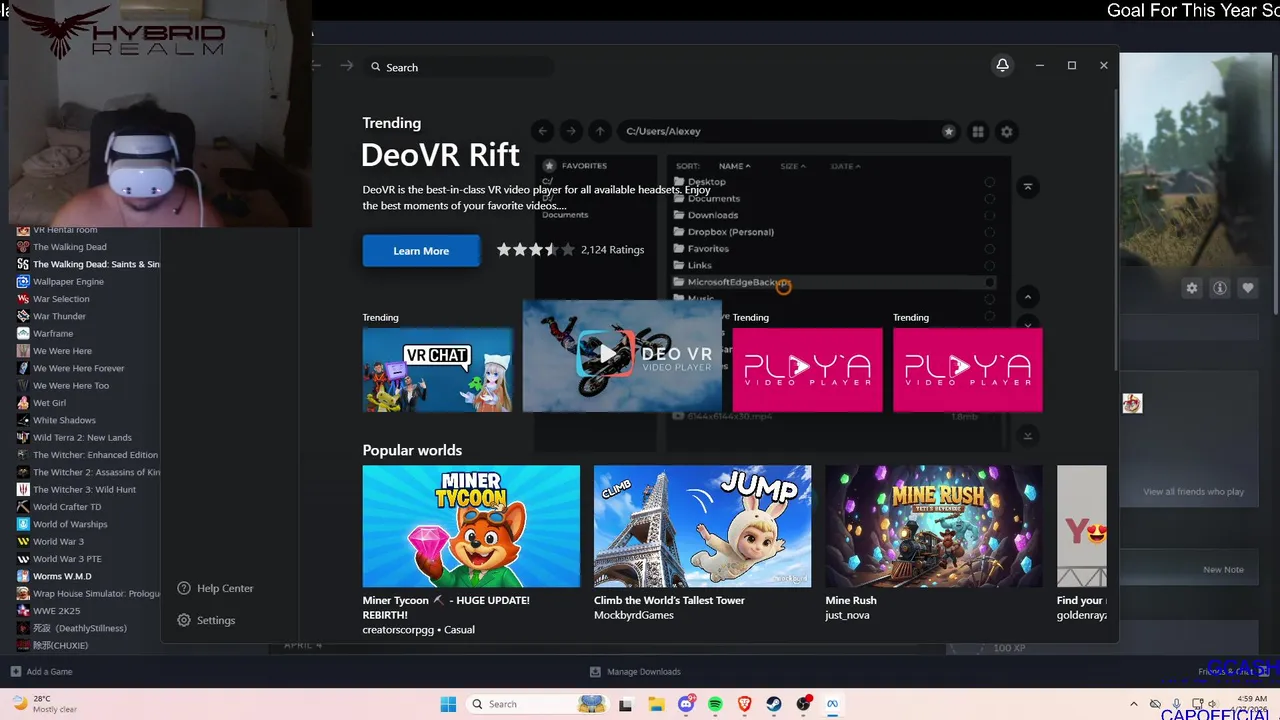Click the Windows taskbar Search box
1280x720 pixels.
tap(539, 704)
